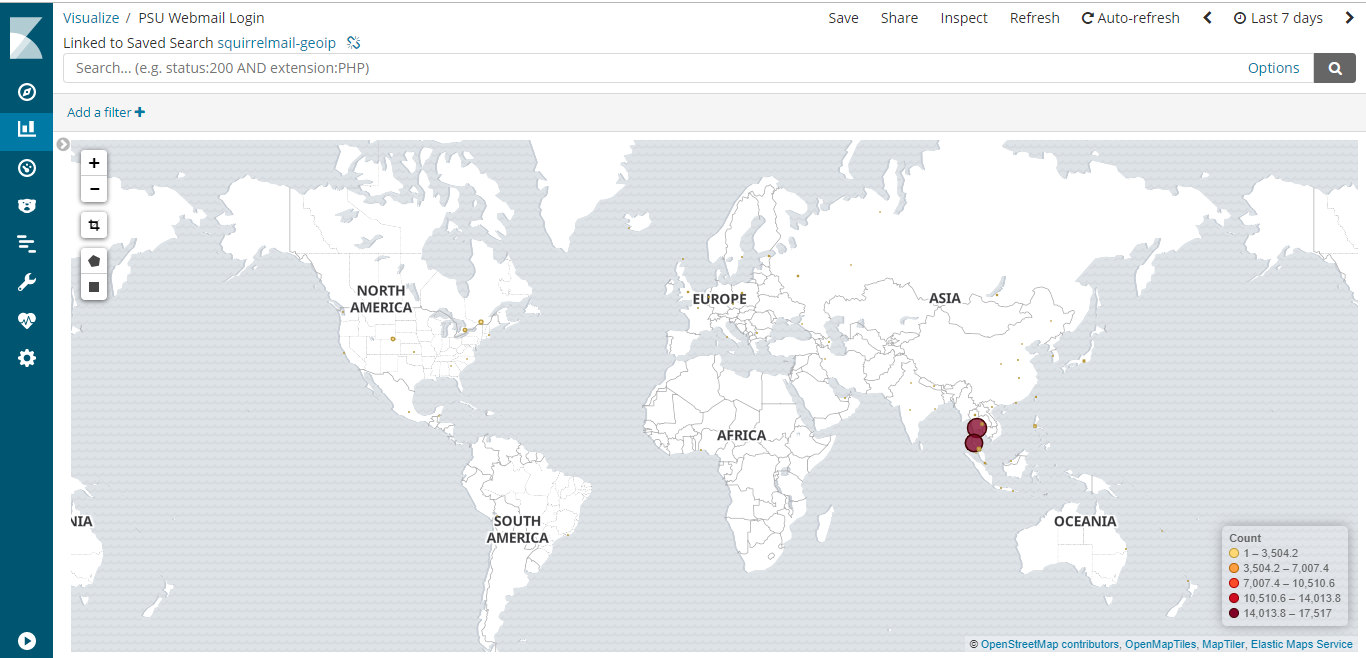
Task: Click the dark red 14,013.8 – 17,517 legend swatch
Action: click(x=1234, y=613)
